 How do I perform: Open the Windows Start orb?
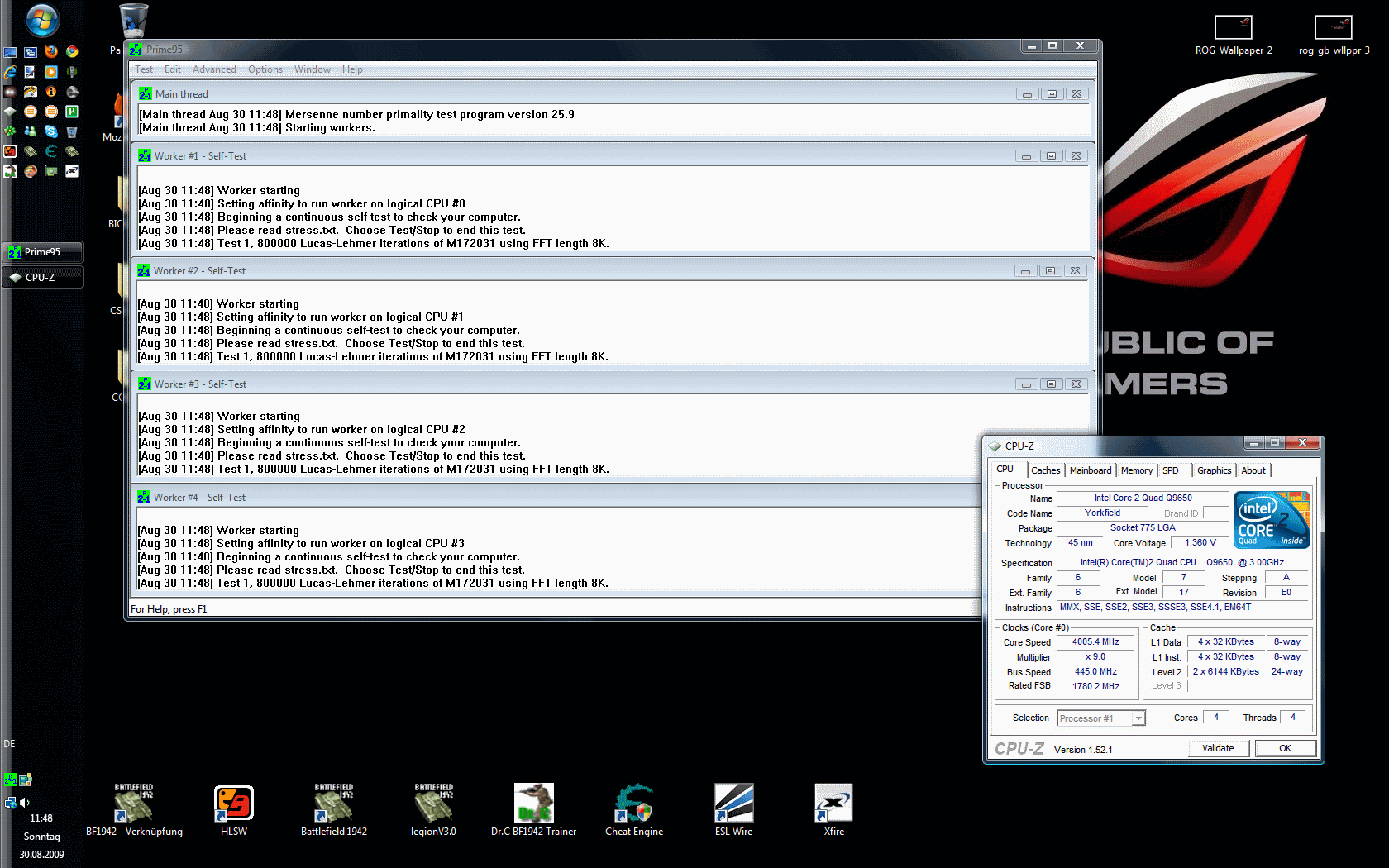click(x=42, y=21)
